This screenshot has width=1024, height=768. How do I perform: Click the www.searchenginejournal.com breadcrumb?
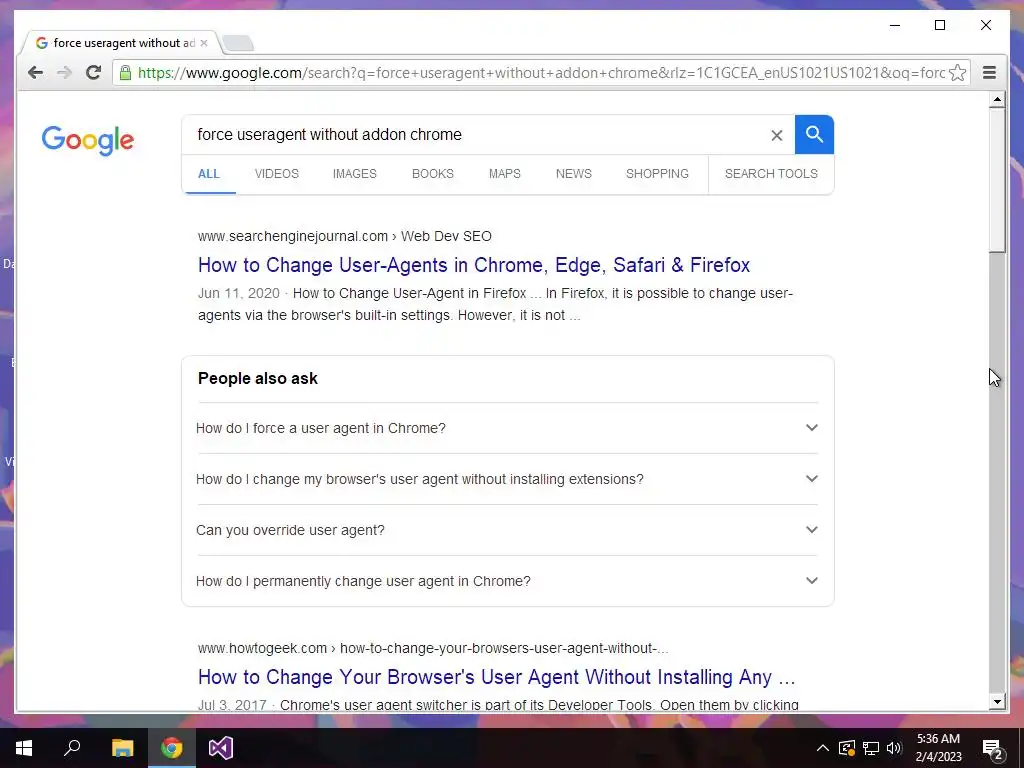click(345, 236)
